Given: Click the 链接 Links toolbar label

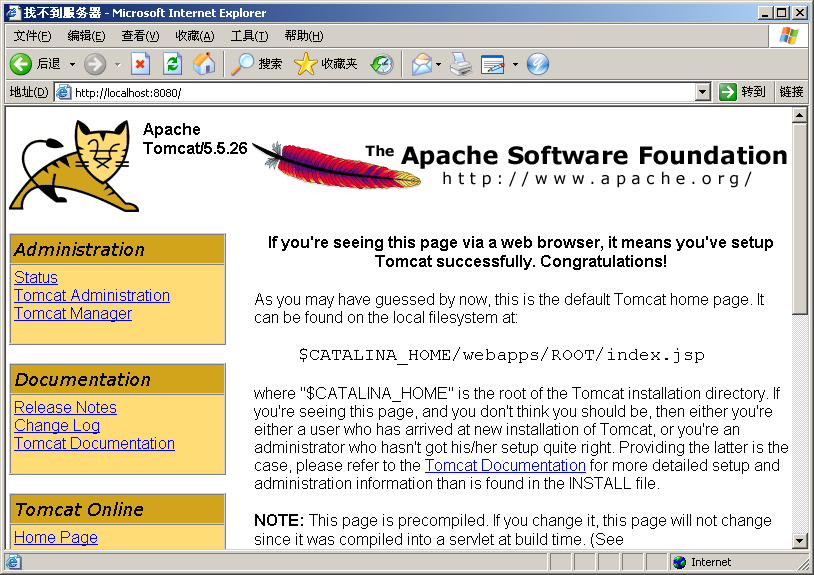Looking at the screenshot, I should click(x=791, y=92).
